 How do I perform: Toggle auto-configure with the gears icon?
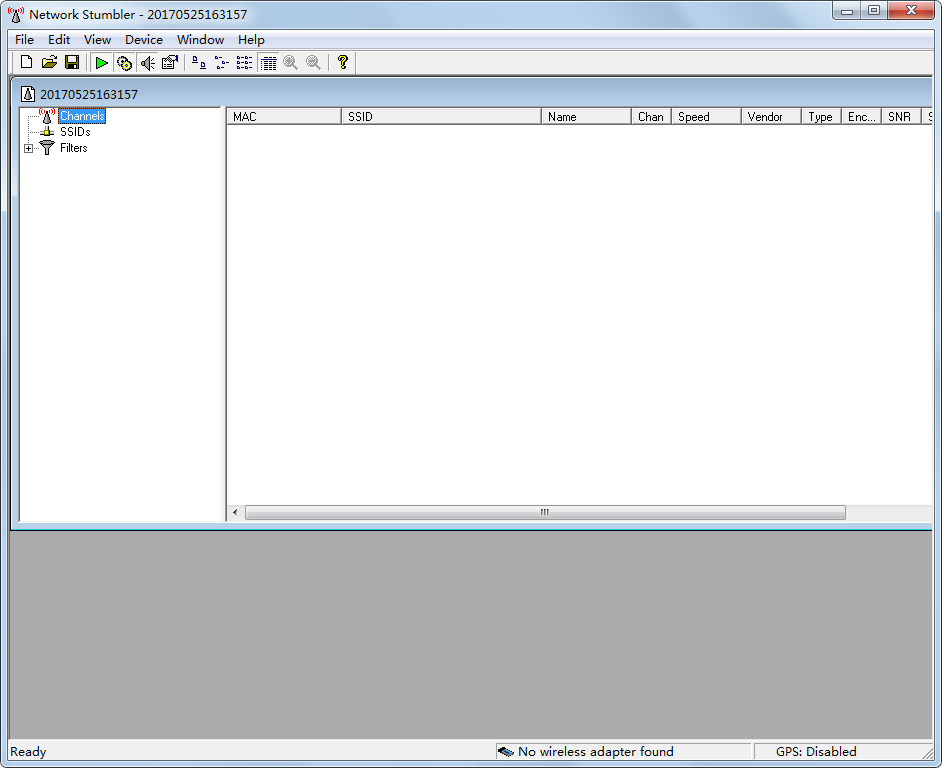pos(124,63)
